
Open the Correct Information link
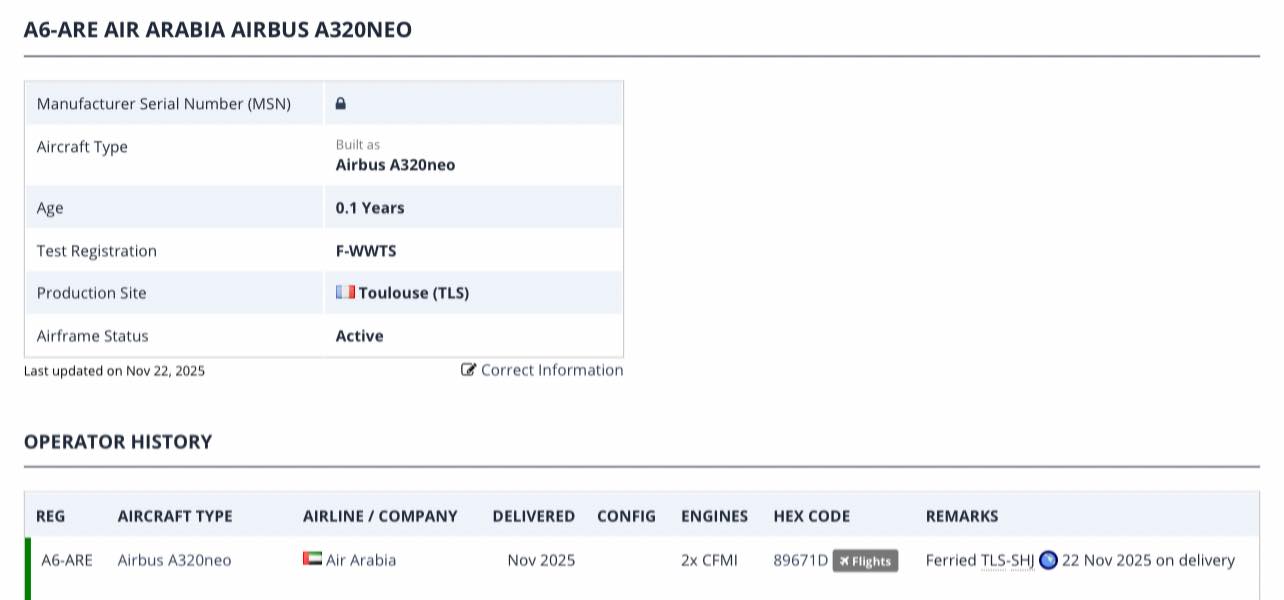[551, 370]
